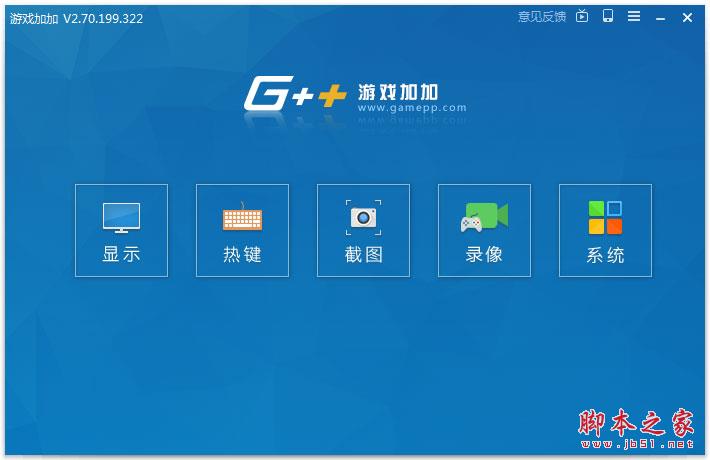Open the 截图 screenshot settings tile
The image size is (710, 460).
coord(363,230)
